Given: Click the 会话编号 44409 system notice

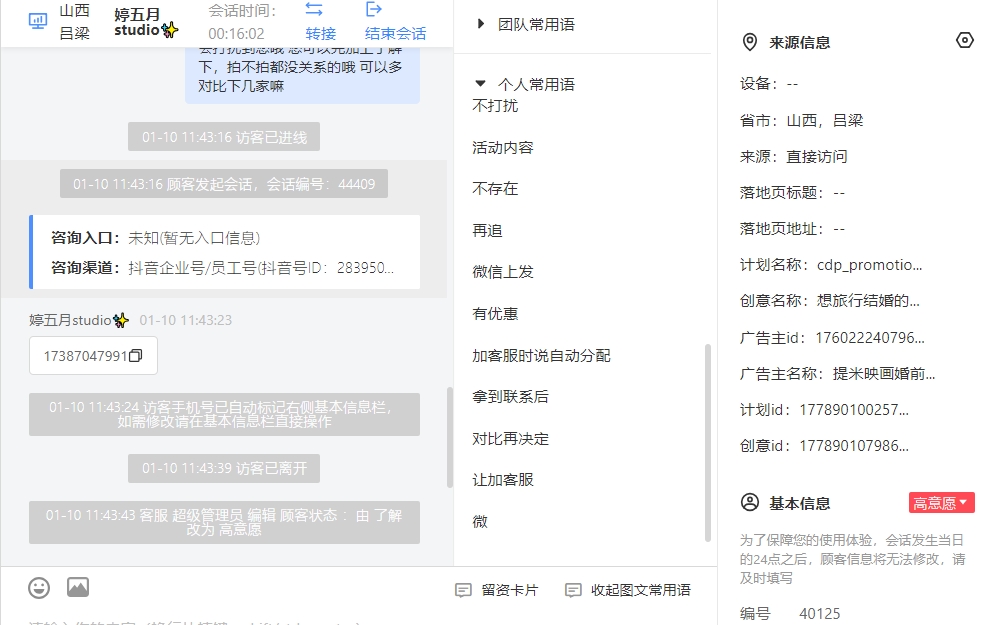Looking at the screenshot, I should (224, 184).
